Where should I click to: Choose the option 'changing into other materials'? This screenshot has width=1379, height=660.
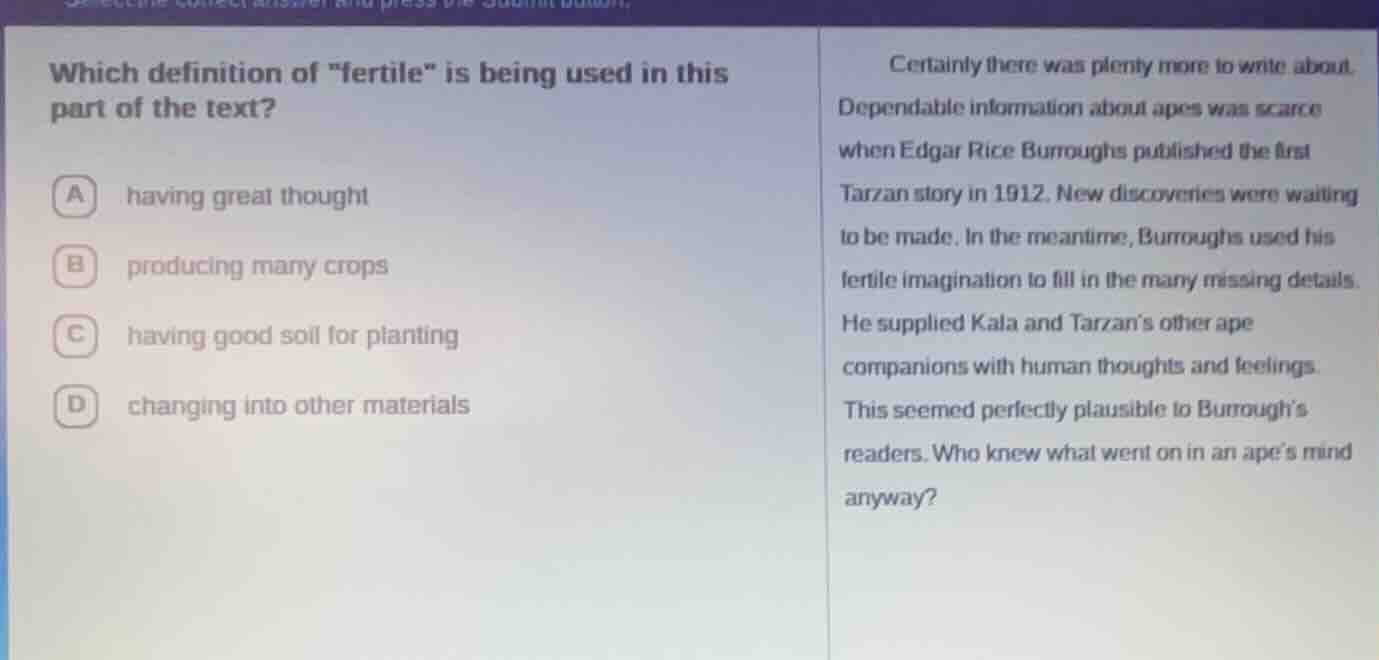296,406
